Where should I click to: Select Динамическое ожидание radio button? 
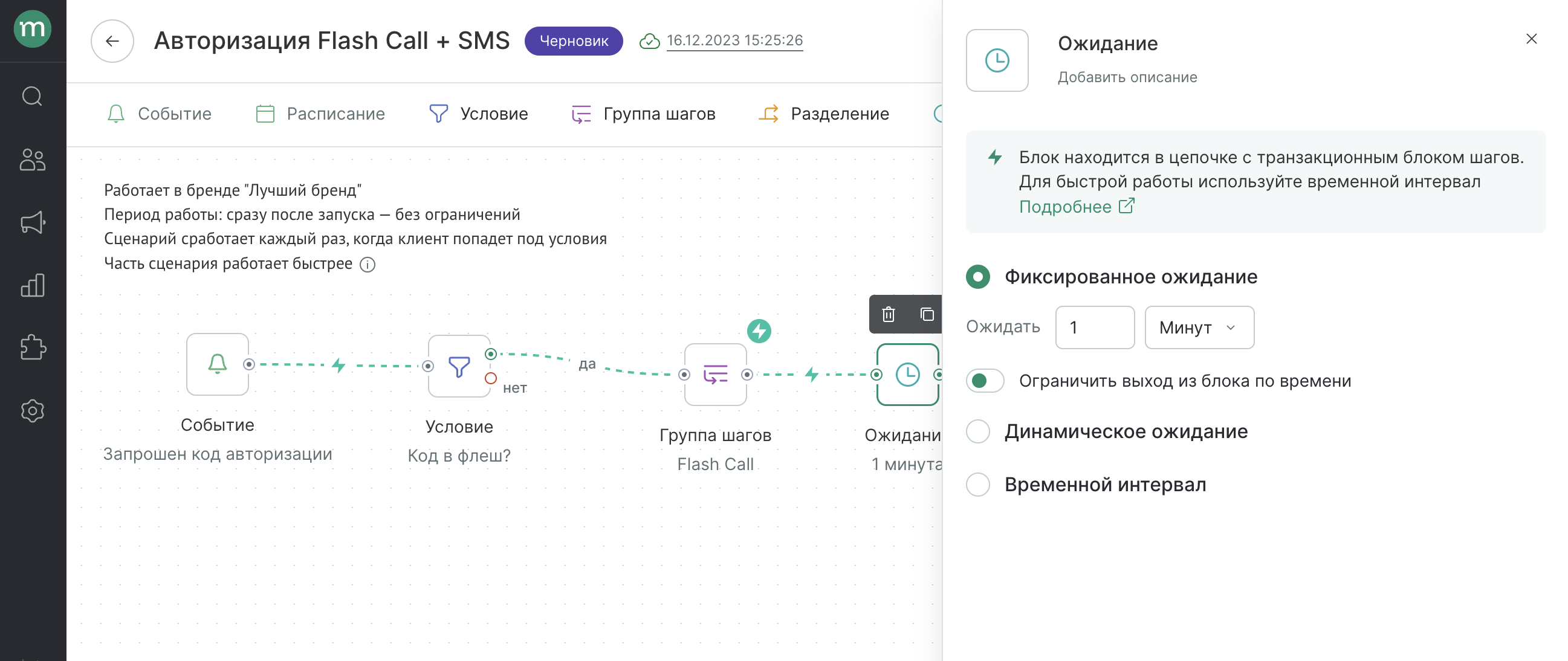pyautogui.click(x=978, y=431)
